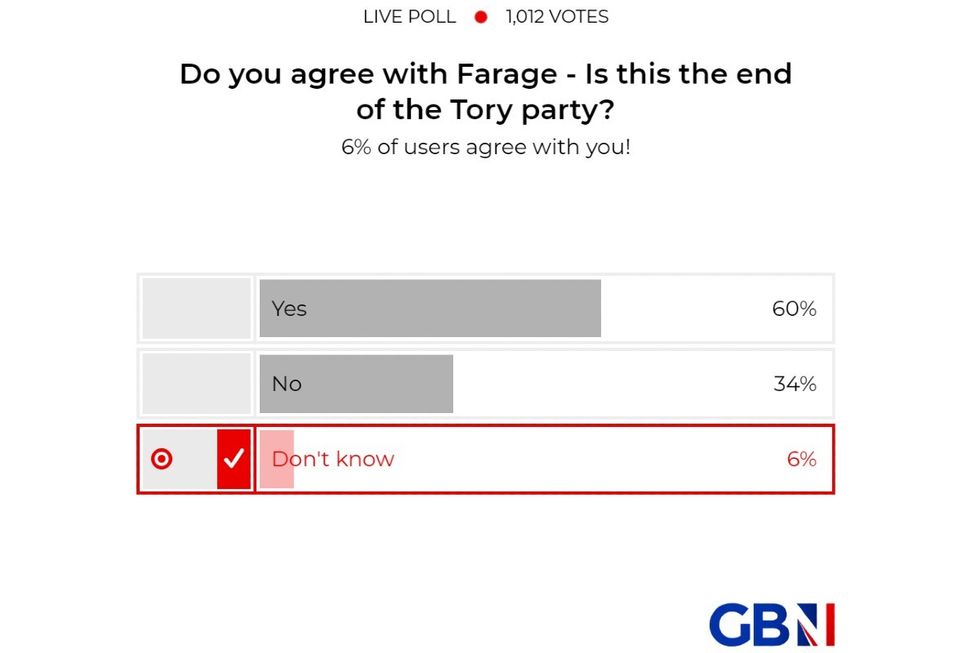Click the pink Don't know bar
The image size is (980, 653).
[275, 459]
